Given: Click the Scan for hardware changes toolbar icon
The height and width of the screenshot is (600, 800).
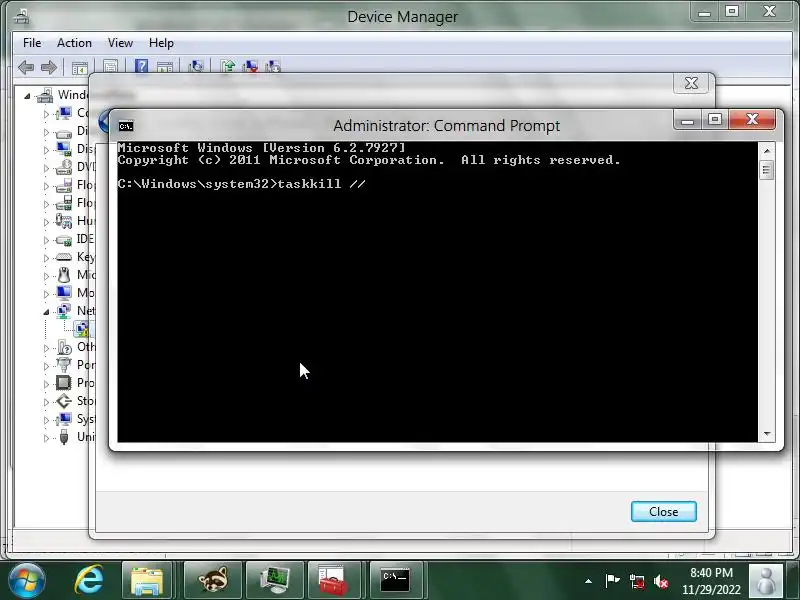Looking at the screenshot, I should point(196,66).
